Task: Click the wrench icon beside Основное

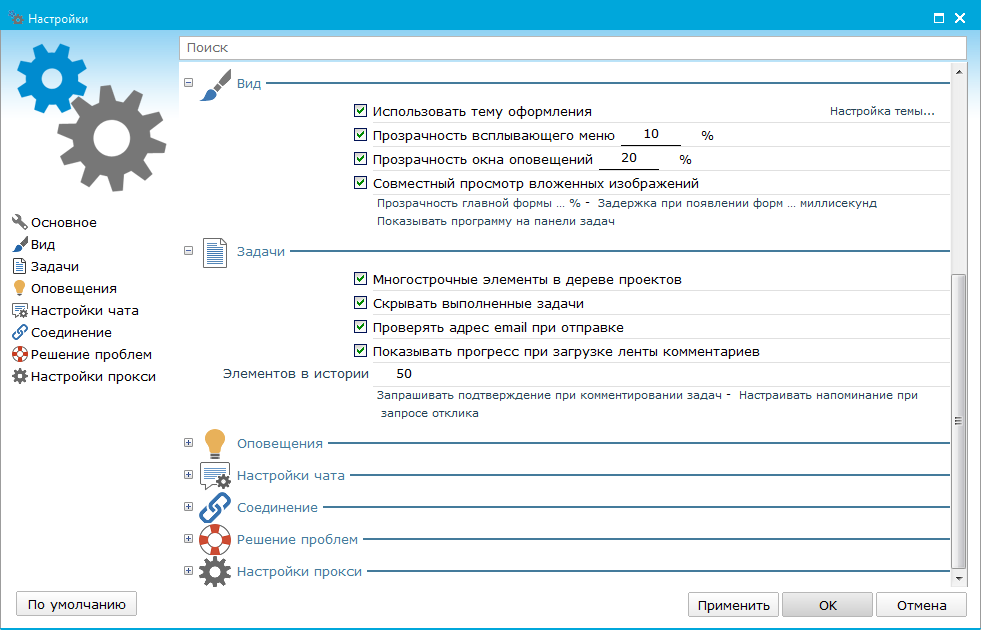Action: click(x=19, y=222)
